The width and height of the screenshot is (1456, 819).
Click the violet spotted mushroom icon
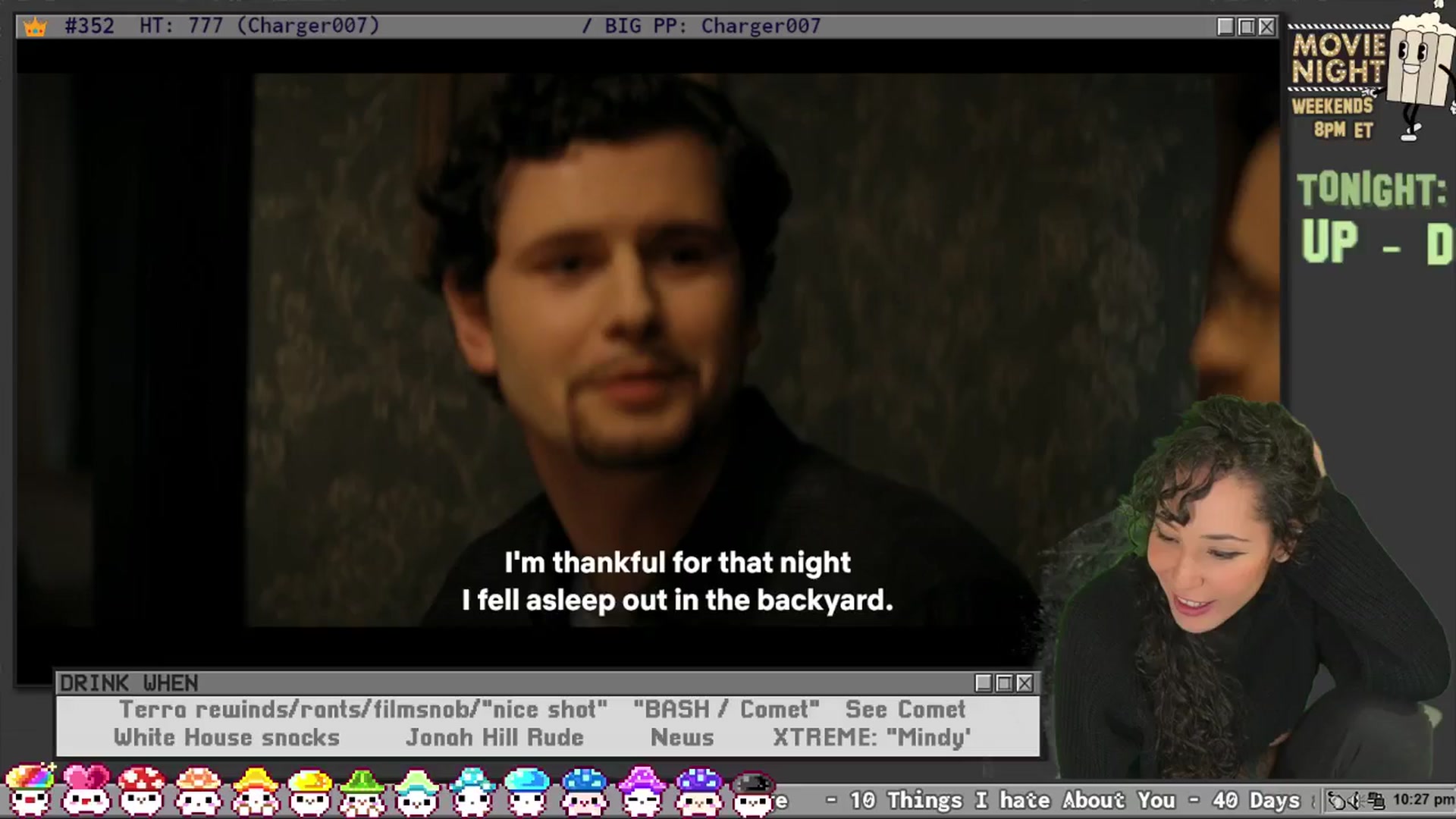698,790
